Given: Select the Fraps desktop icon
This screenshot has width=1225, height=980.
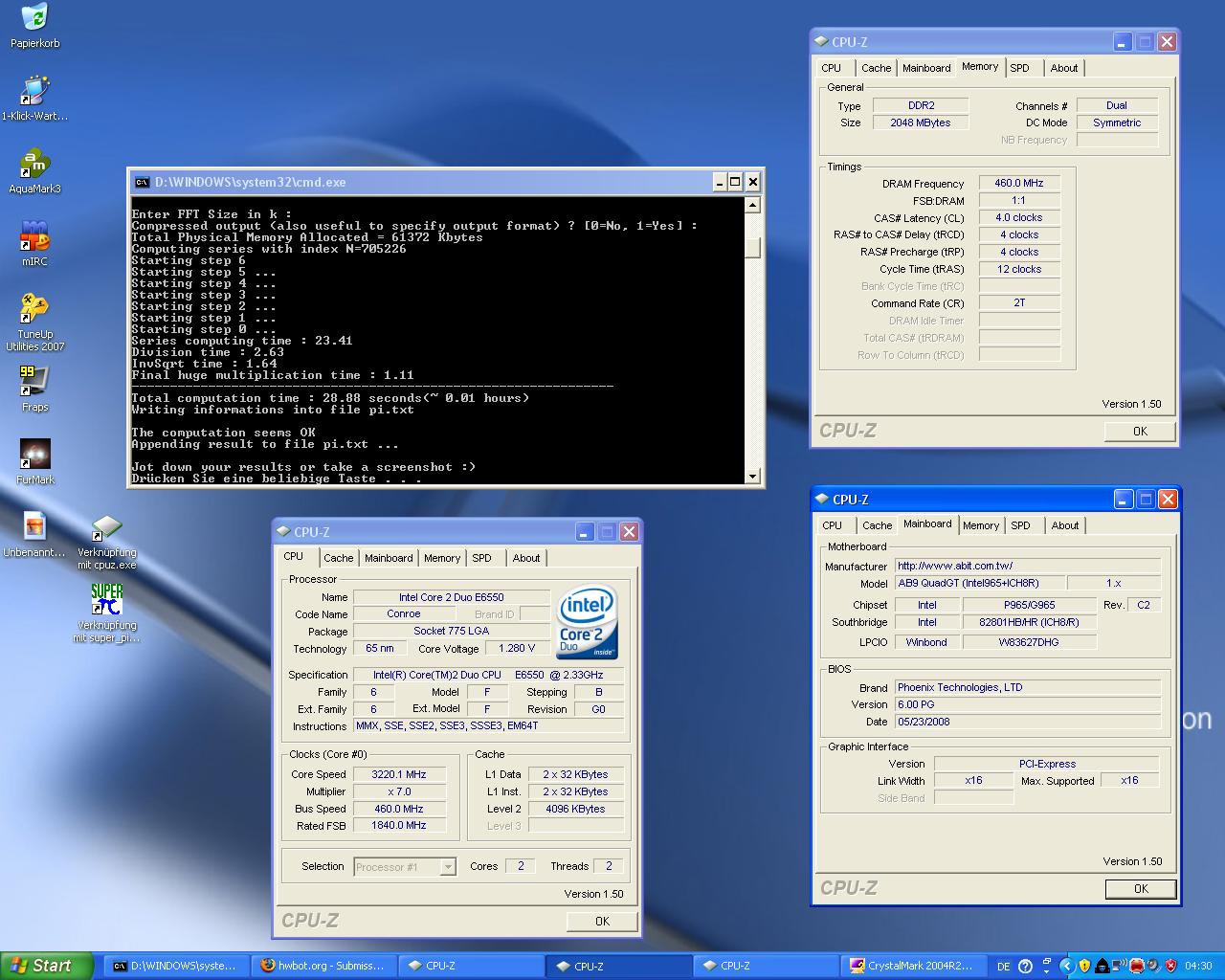Looking at the screenshot, I should tap(34, 381).
